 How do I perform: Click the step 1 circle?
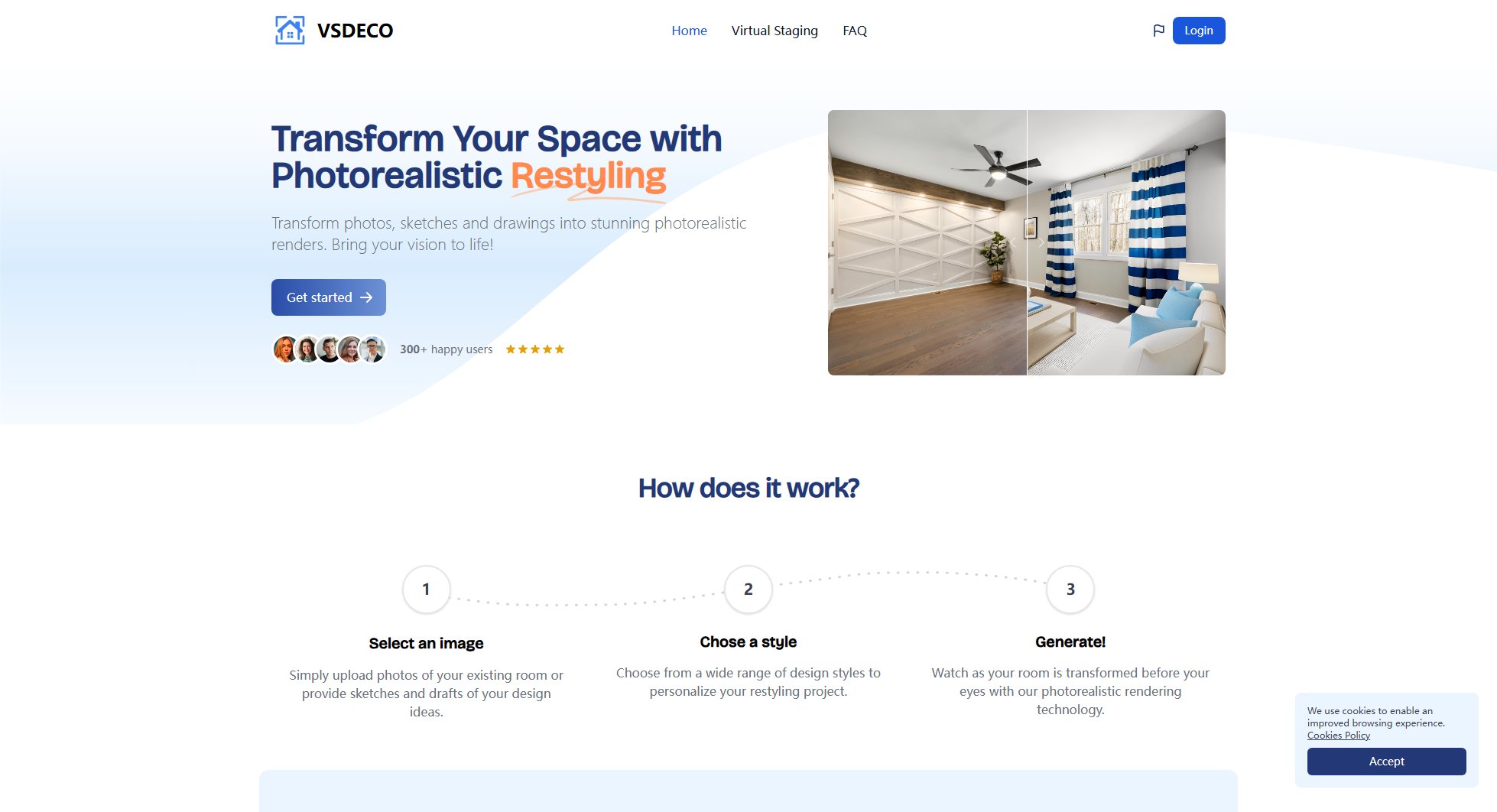pos(426,590)
